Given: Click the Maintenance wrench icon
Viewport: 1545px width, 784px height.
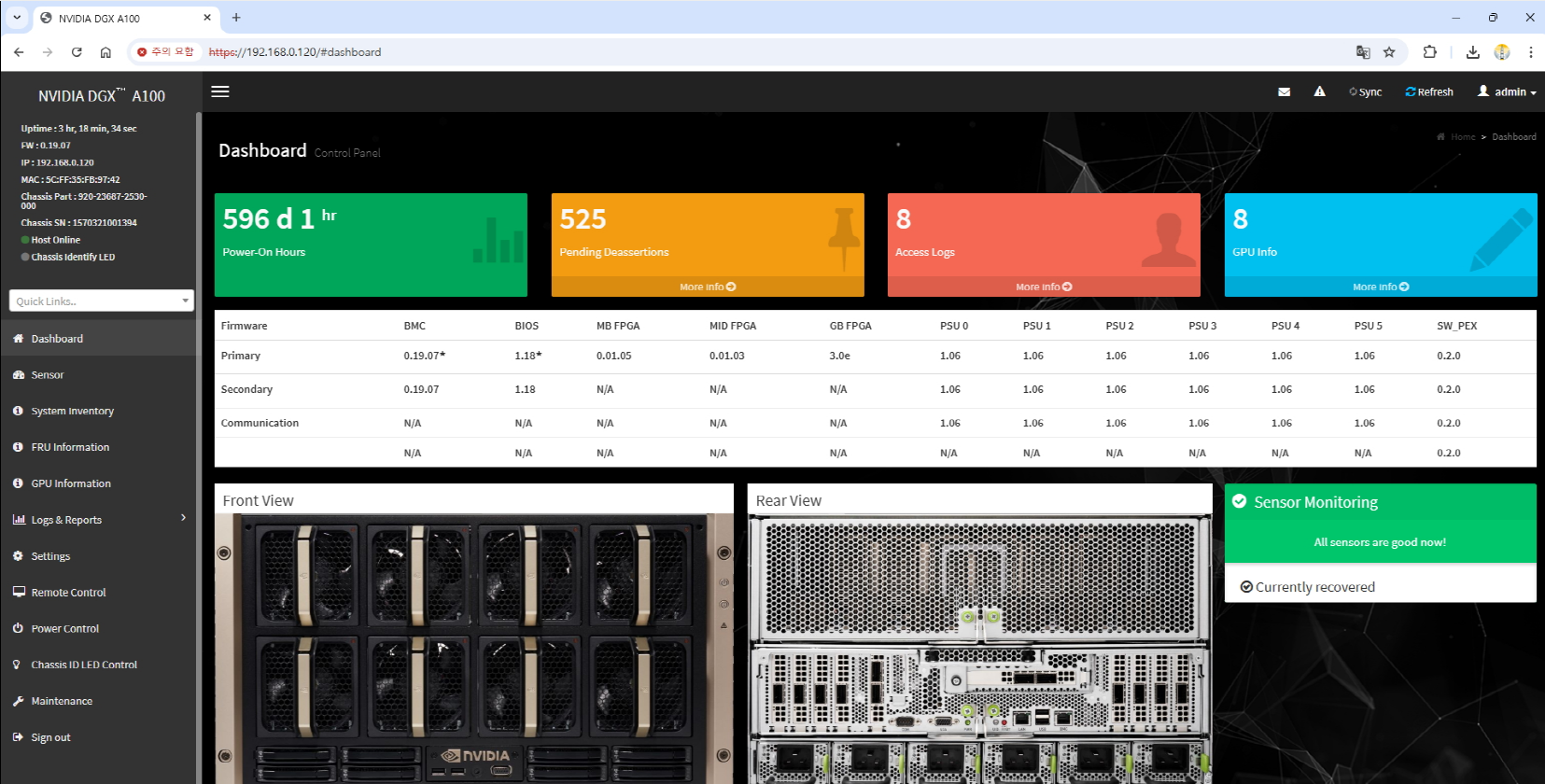Looking at the screenshot, I should [18, 701].
